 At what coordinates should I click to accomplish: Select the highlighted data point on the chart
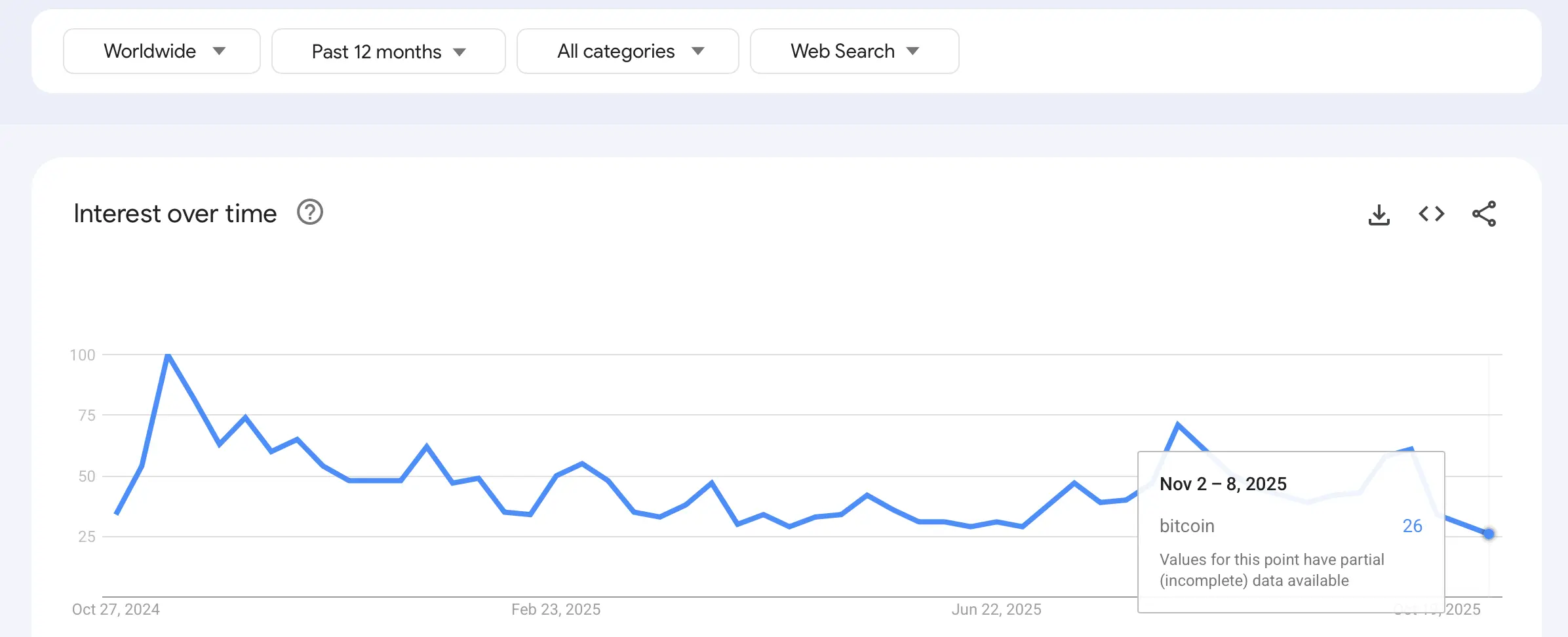tap(1489, 535)
